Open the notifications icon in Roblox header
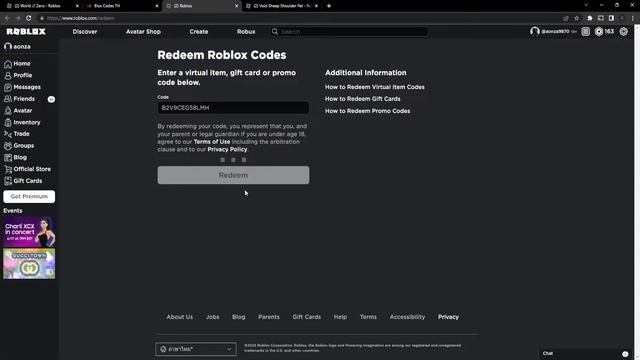The height and width of the screenshot is (360, 640). tap(585, 31)
